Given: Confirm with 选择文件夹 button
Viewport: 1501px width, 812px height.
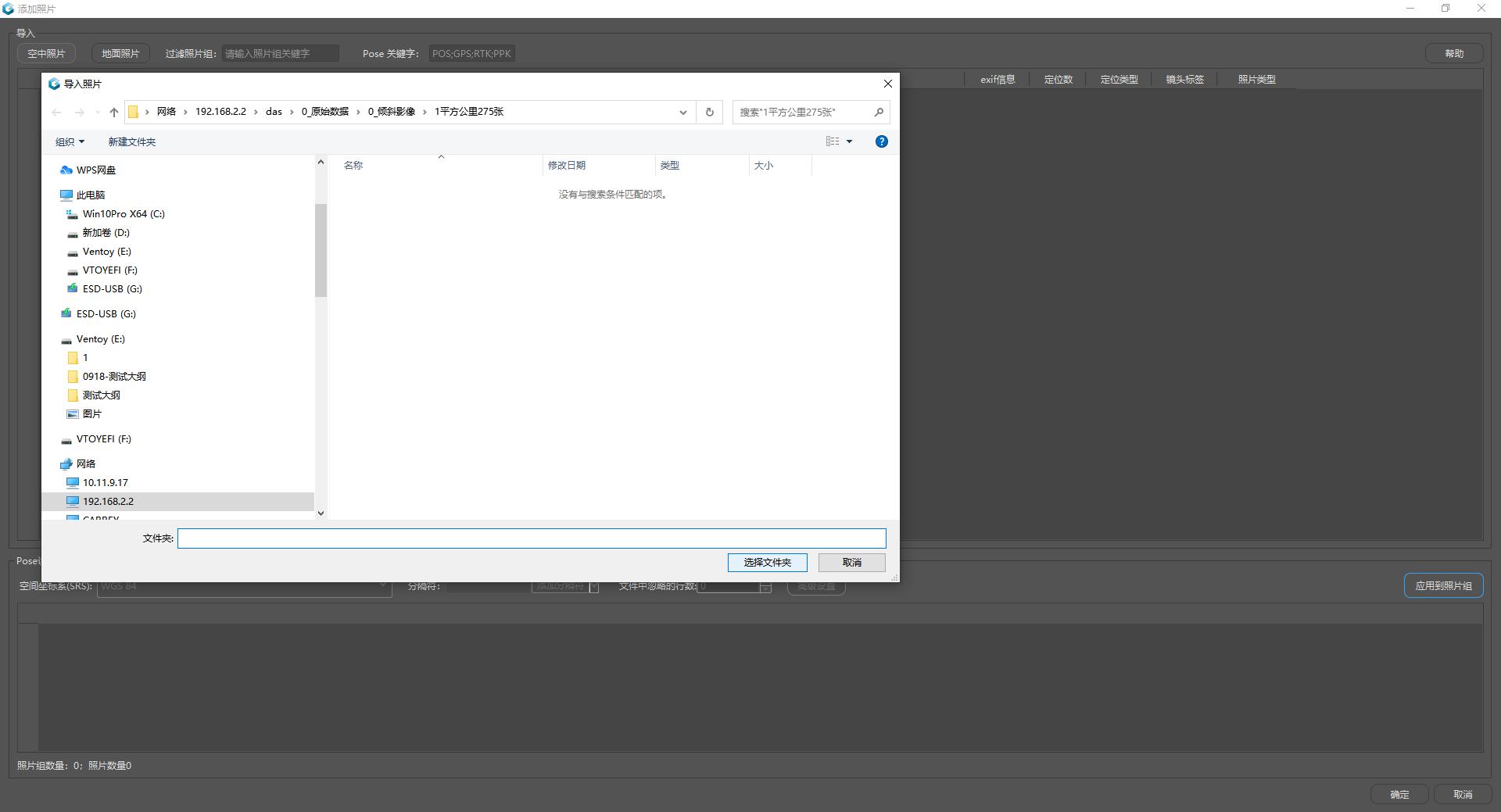Looking at the screenshot, I should pyautogui.click(x=767, y=562).
